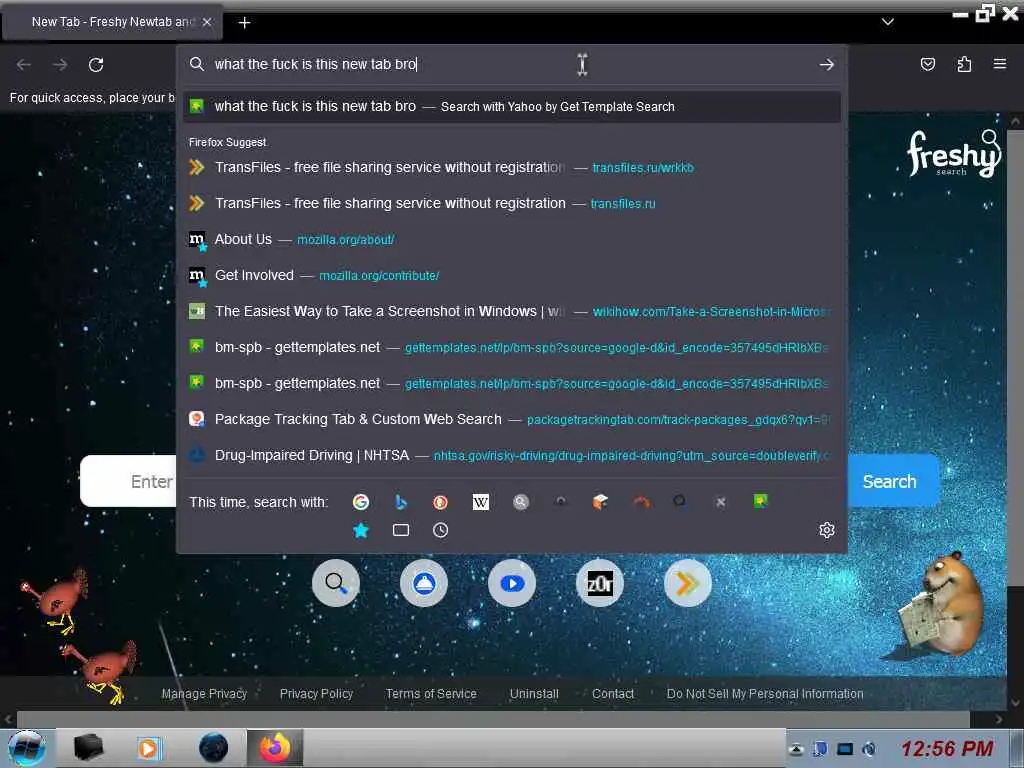This screenshot has width=1024, height=768.
Task: Open the Firefox hamburger menu
Action: (1000, 64)
